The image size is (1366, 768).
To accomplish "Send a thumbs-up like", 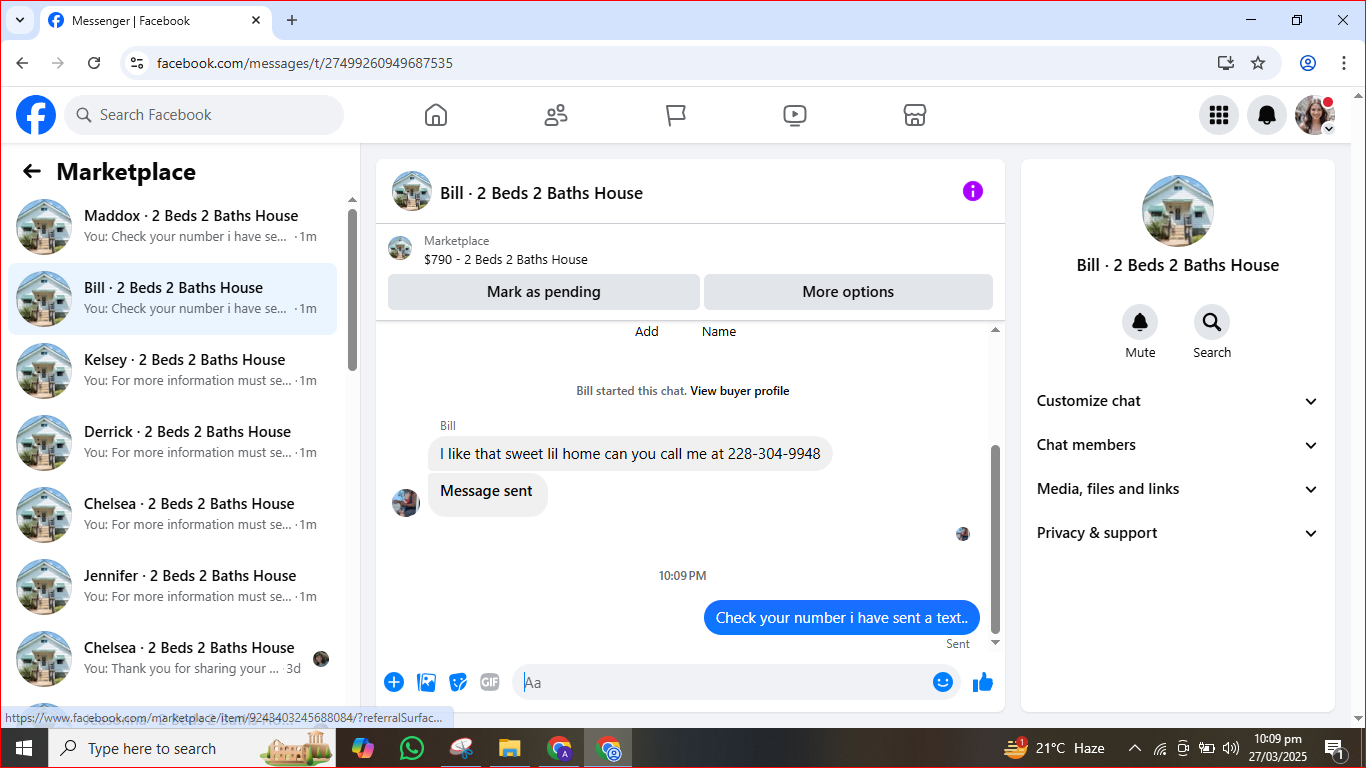I will point(983,682).
